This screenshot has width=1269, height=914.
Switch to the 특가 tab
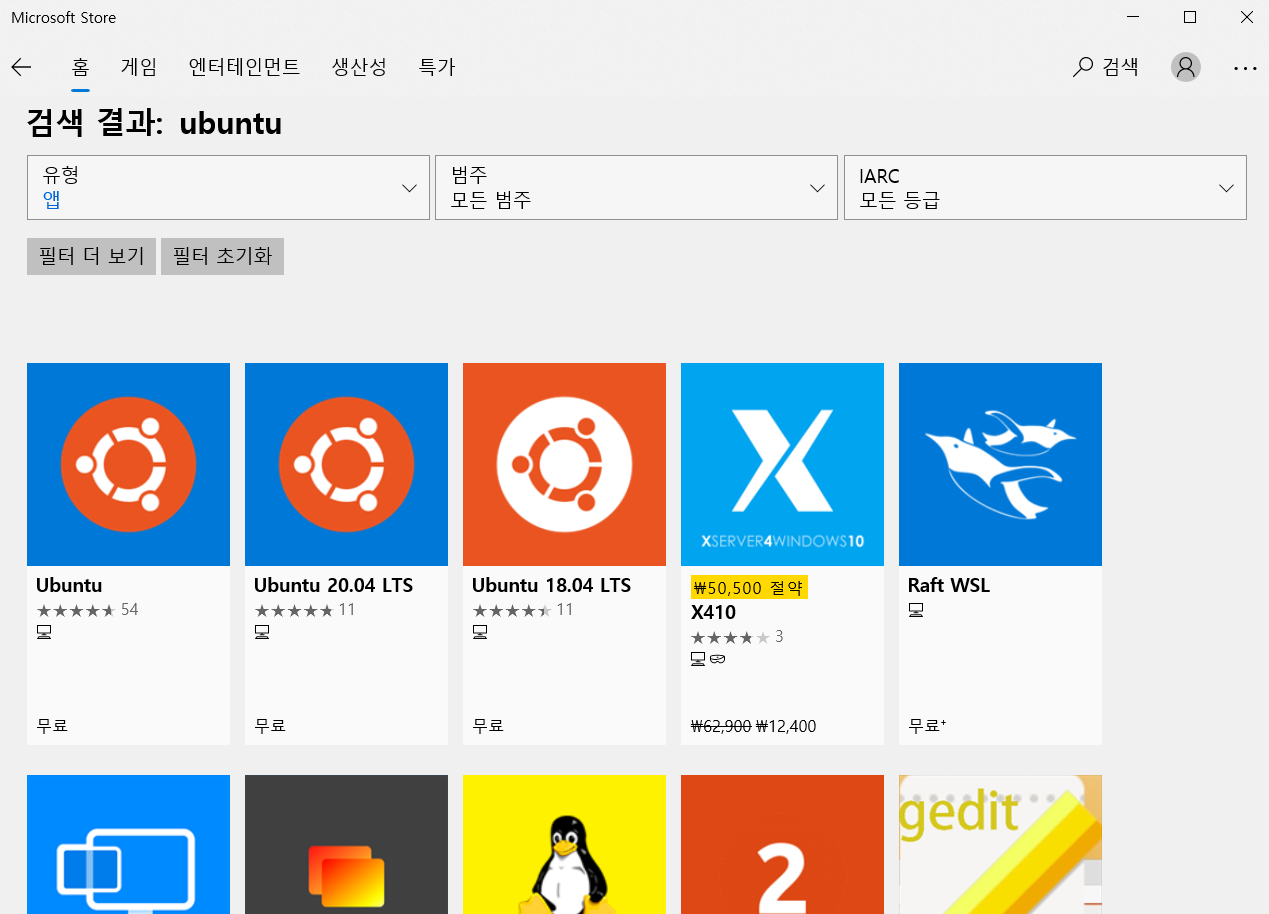pos(437,67)
